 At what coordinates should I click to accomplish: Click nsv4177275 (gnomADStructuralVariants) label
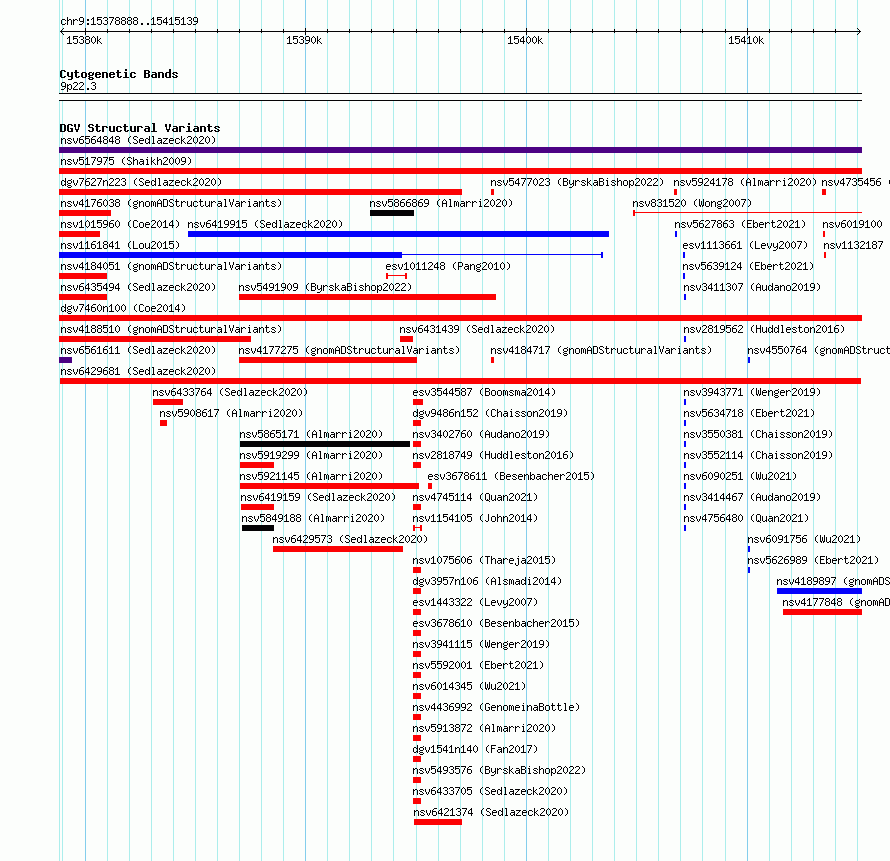(349, 350)
